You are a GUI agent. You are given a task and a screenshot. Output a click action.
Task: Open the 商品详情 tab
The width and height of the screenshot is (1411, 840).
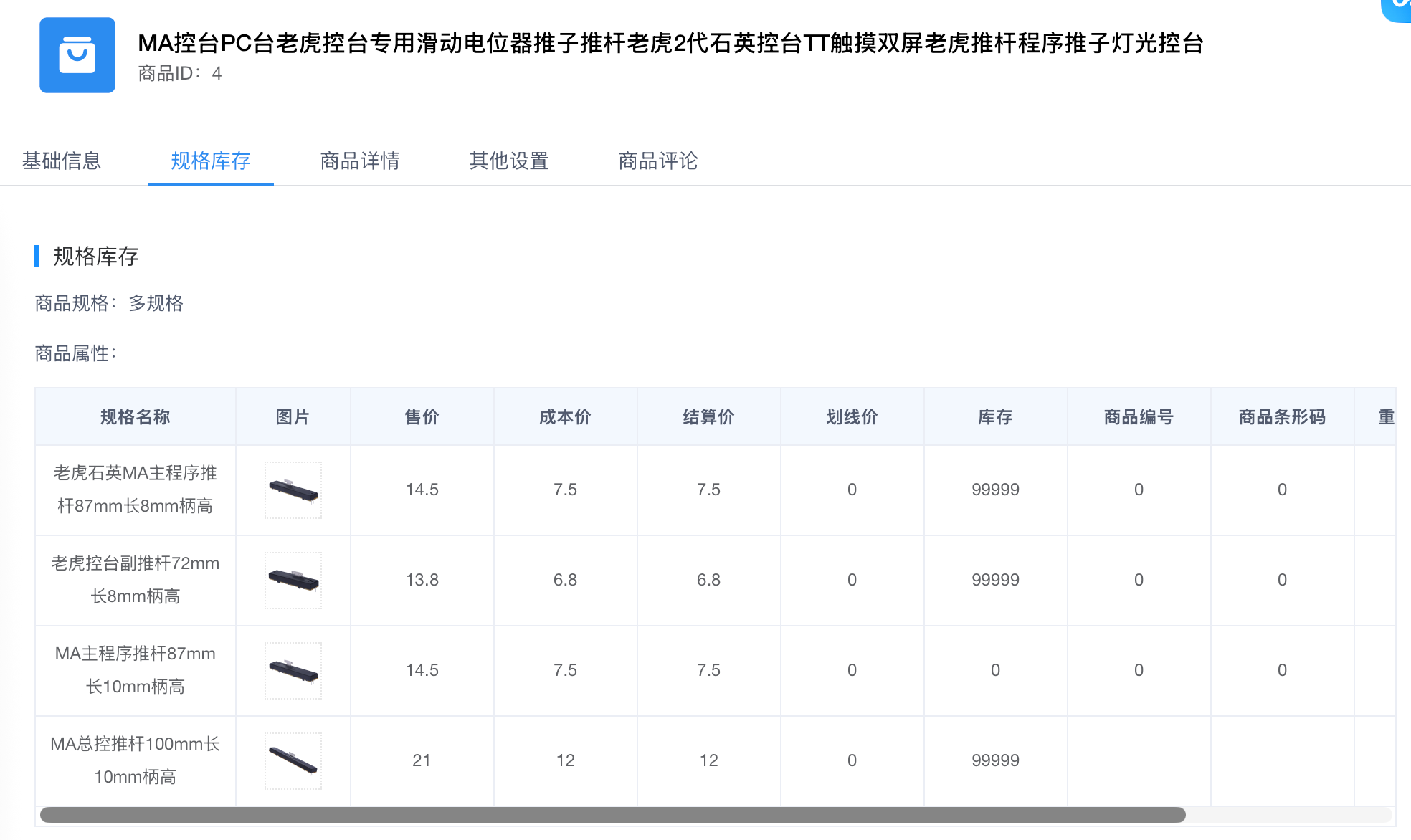359,161
